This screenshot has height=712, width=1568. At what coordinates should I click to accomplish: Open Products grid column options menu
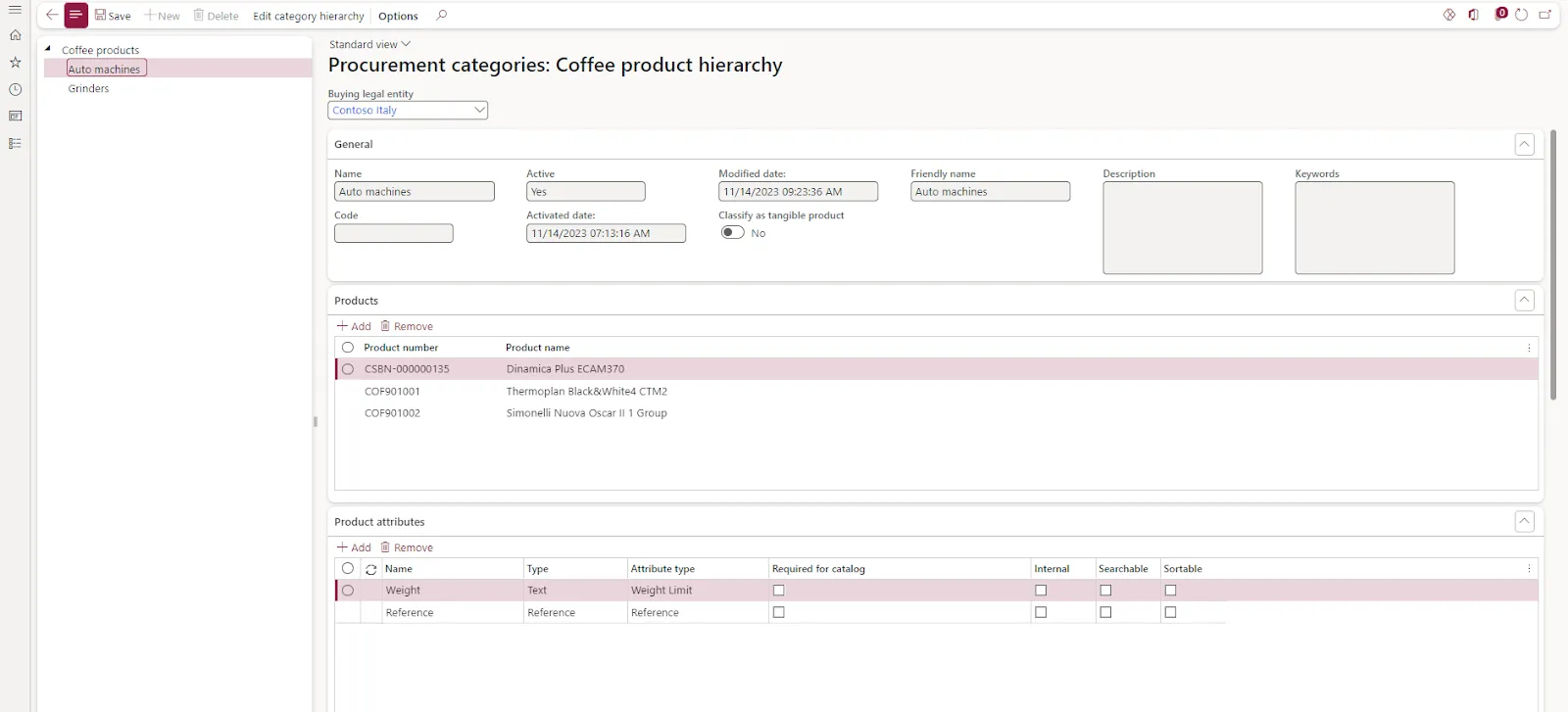click(1529, 348)
